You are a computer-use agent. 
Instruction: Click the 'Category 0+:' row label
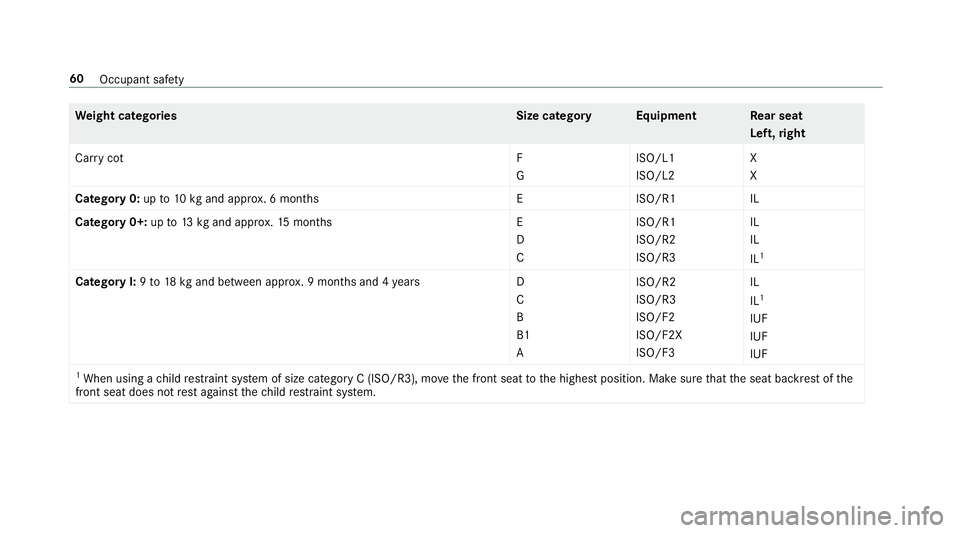pos(111,222)
